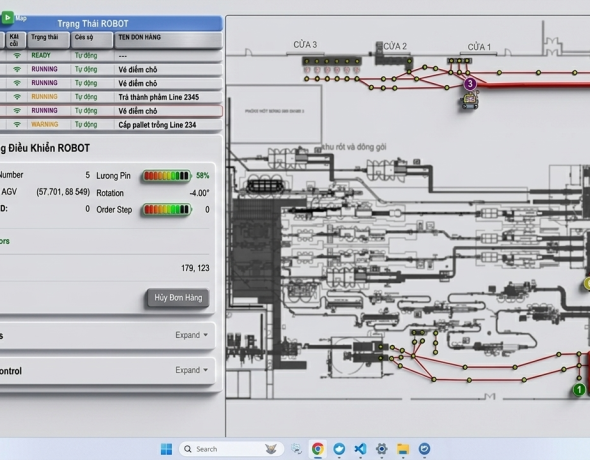Select the READY robot row
The height and width of the screenshot is (460, 590).
pos(111,56)
